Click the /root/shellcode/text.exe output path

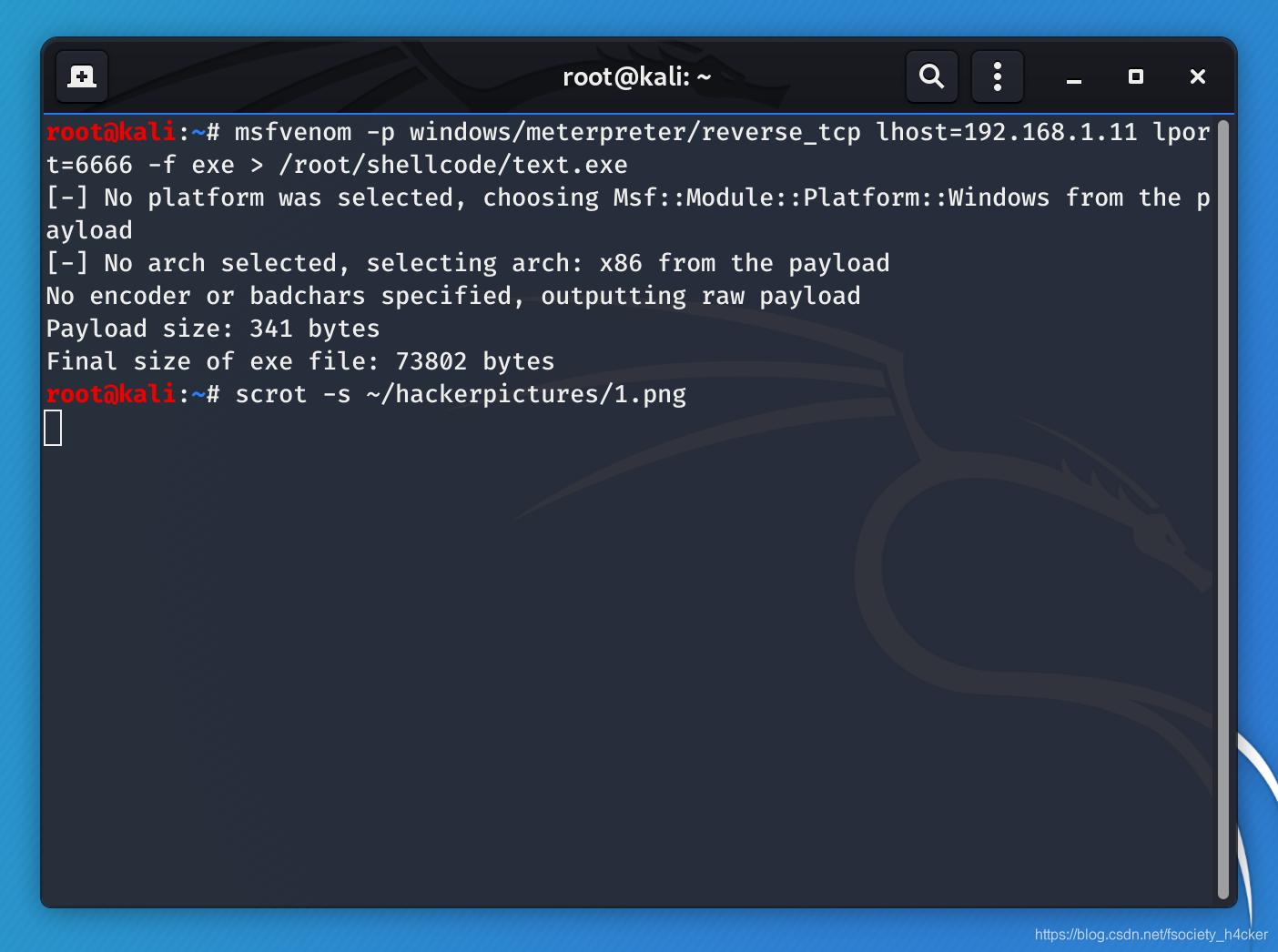click(x=453, y=165)
